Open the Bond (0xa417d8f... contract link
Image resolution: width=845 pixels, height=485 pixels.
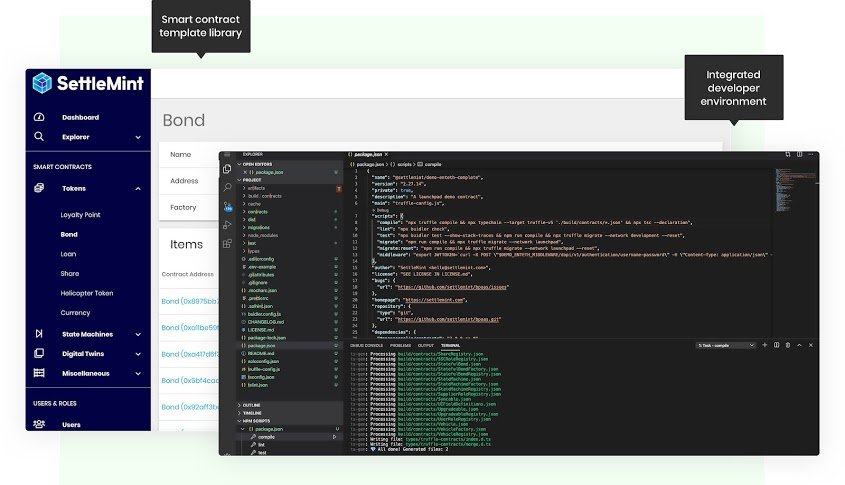point(190,354)
